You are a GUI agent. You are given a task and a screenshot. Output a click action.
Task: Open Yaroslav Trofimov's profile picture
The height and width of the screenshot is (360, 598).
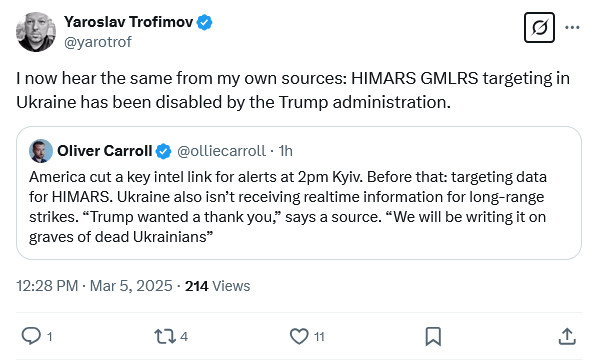pos(36,32)
